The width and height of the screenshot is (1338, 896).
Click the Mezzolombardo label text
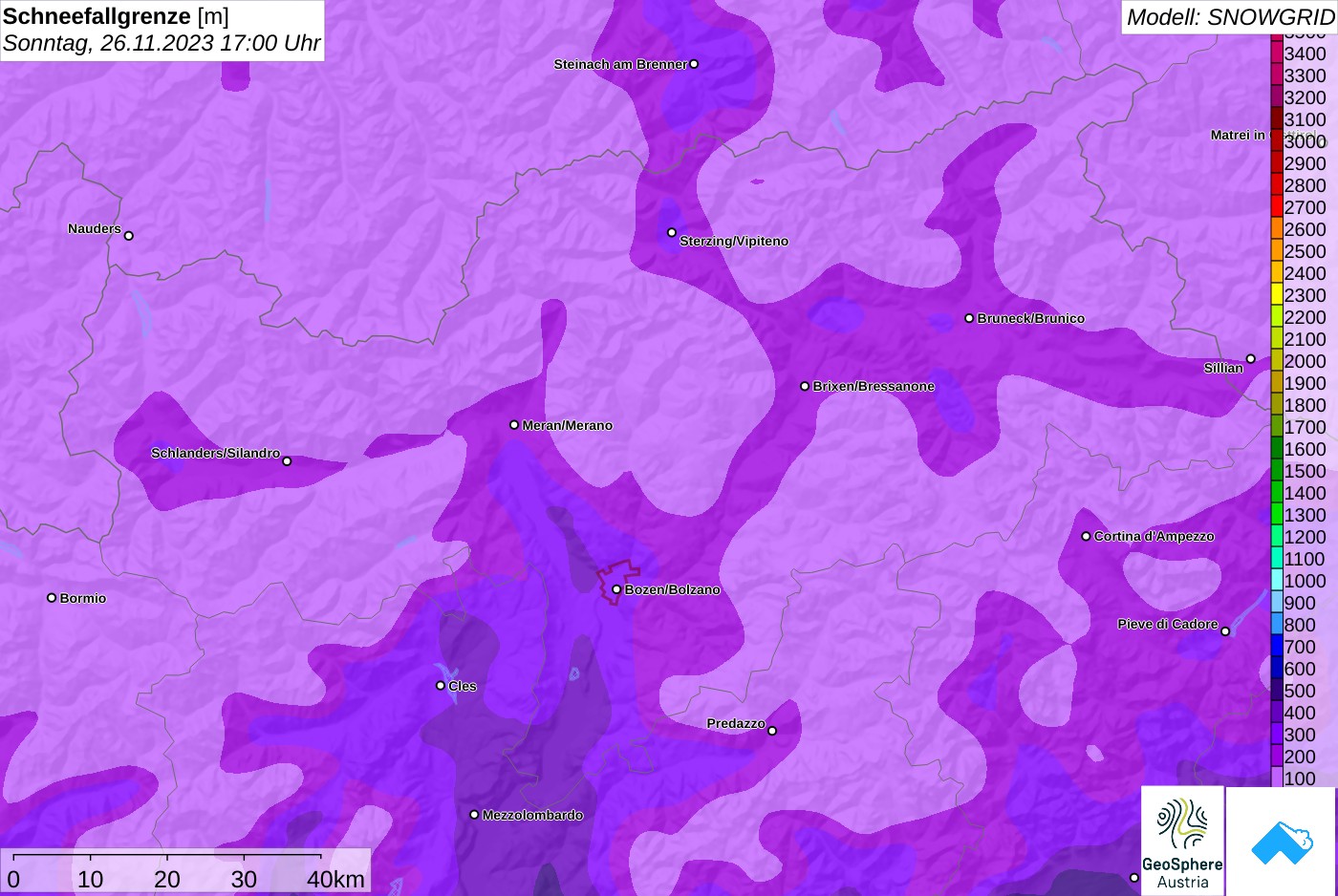pos(532,815)
